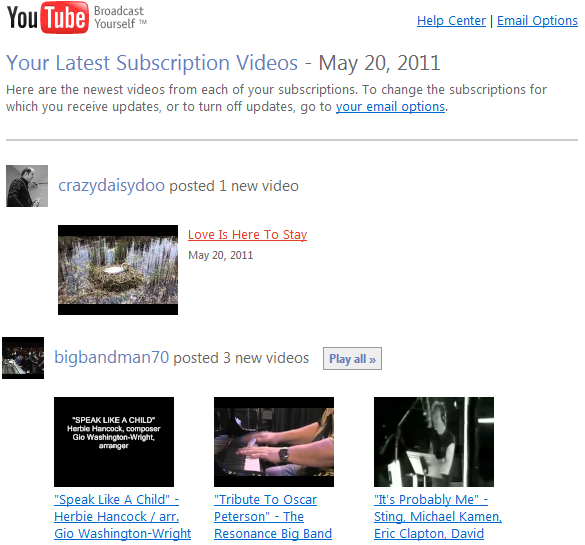Screen dimensions: 585x545
Task: Open the bigbandman70 channel name
Action: pyautogui.click(x=112, y=357)
